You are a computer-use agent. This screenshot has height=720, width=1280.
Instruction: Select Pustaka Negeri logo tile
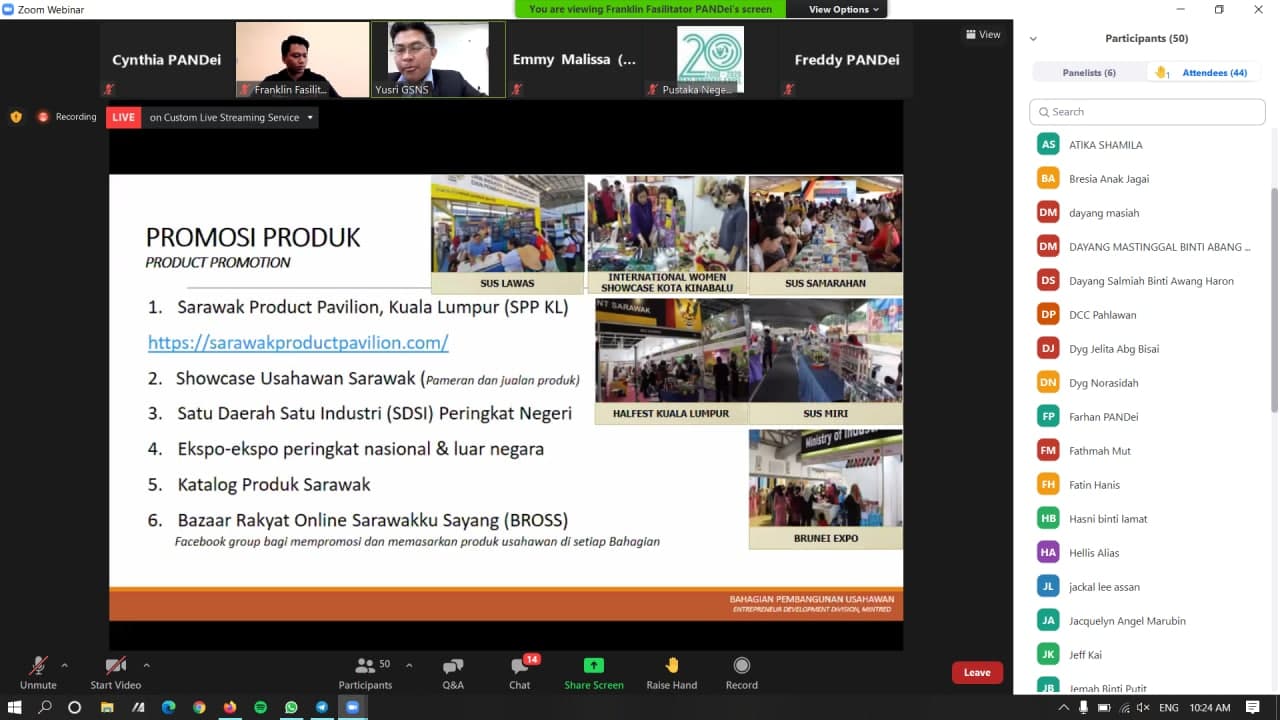(710, 60)
